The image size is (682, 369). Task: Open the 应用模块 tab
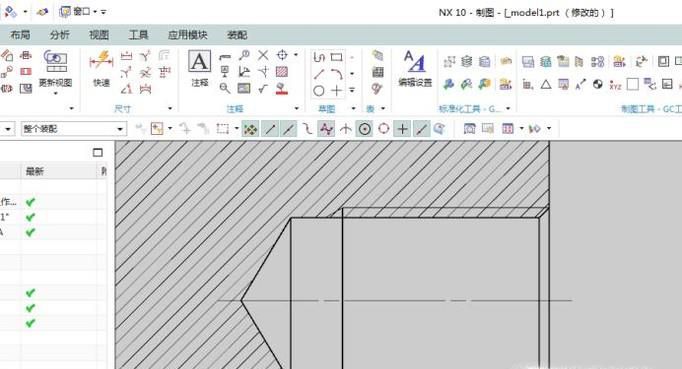188,35
